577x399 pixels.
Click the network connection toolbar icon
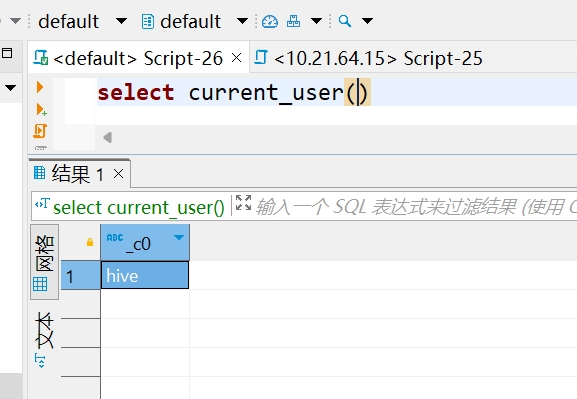point(293,21)
